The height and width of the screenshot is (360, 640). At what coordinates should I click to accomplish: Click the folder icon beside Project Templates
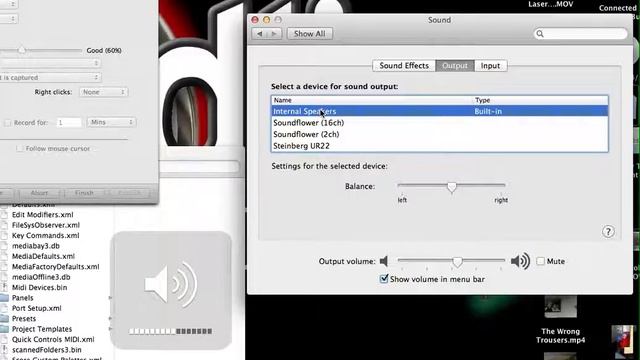(4, 329)
